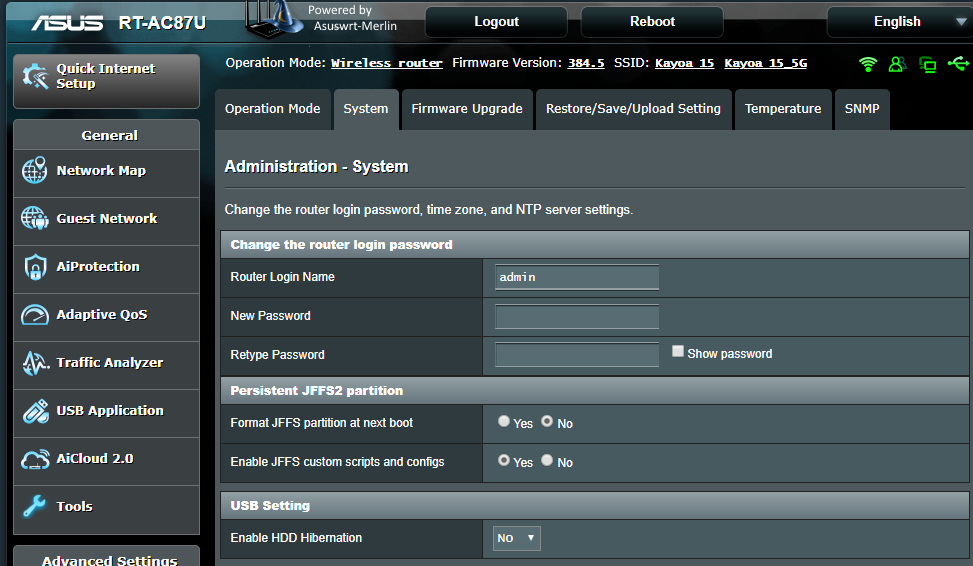This screenshot has height=566, width=973.
Task: Click the green USB status icon
Action: point(958,64)
